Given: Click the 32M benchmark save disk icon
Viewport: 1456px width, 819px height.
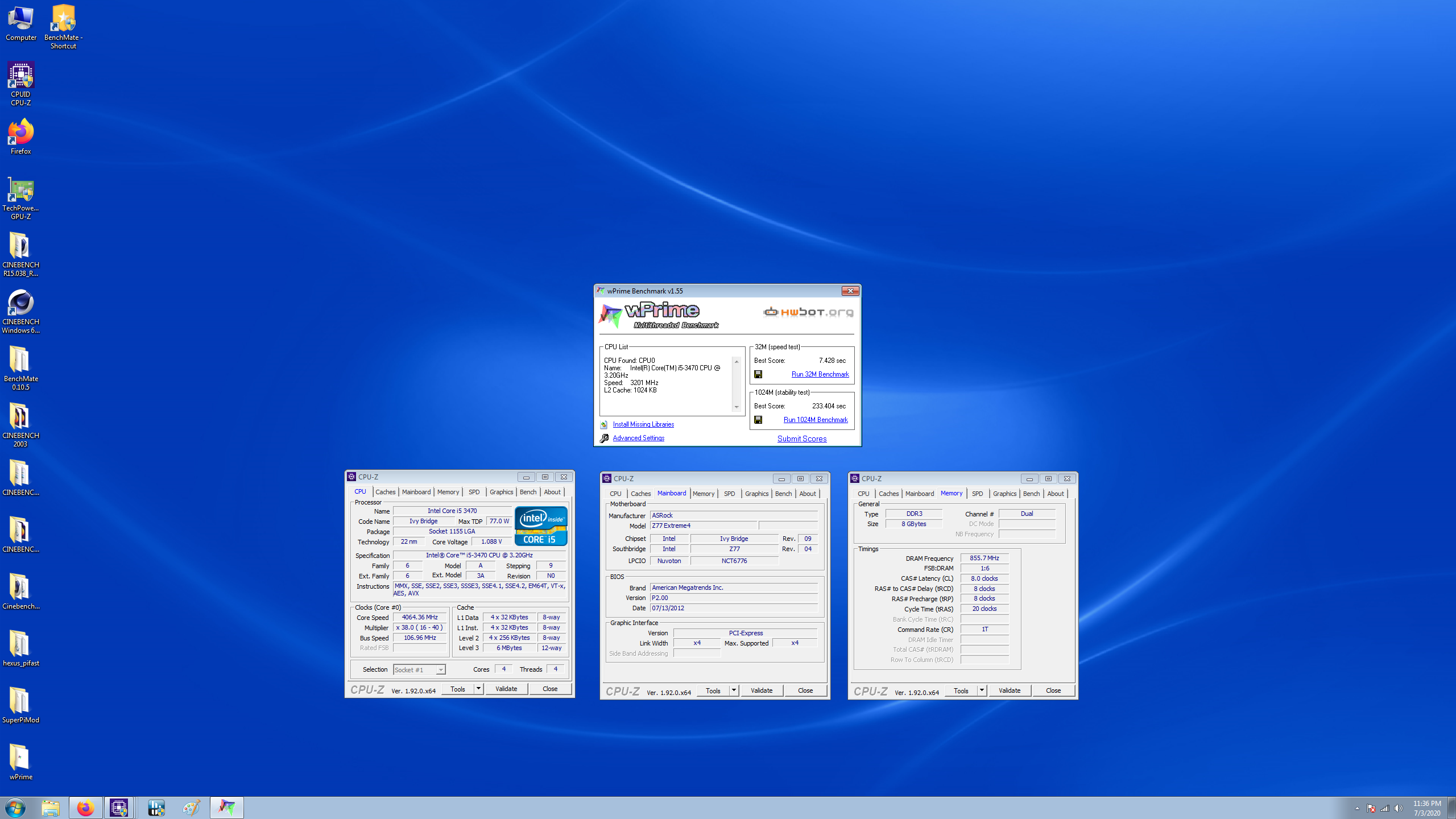Looking at the screenshot, I should [x=758, y=374].
